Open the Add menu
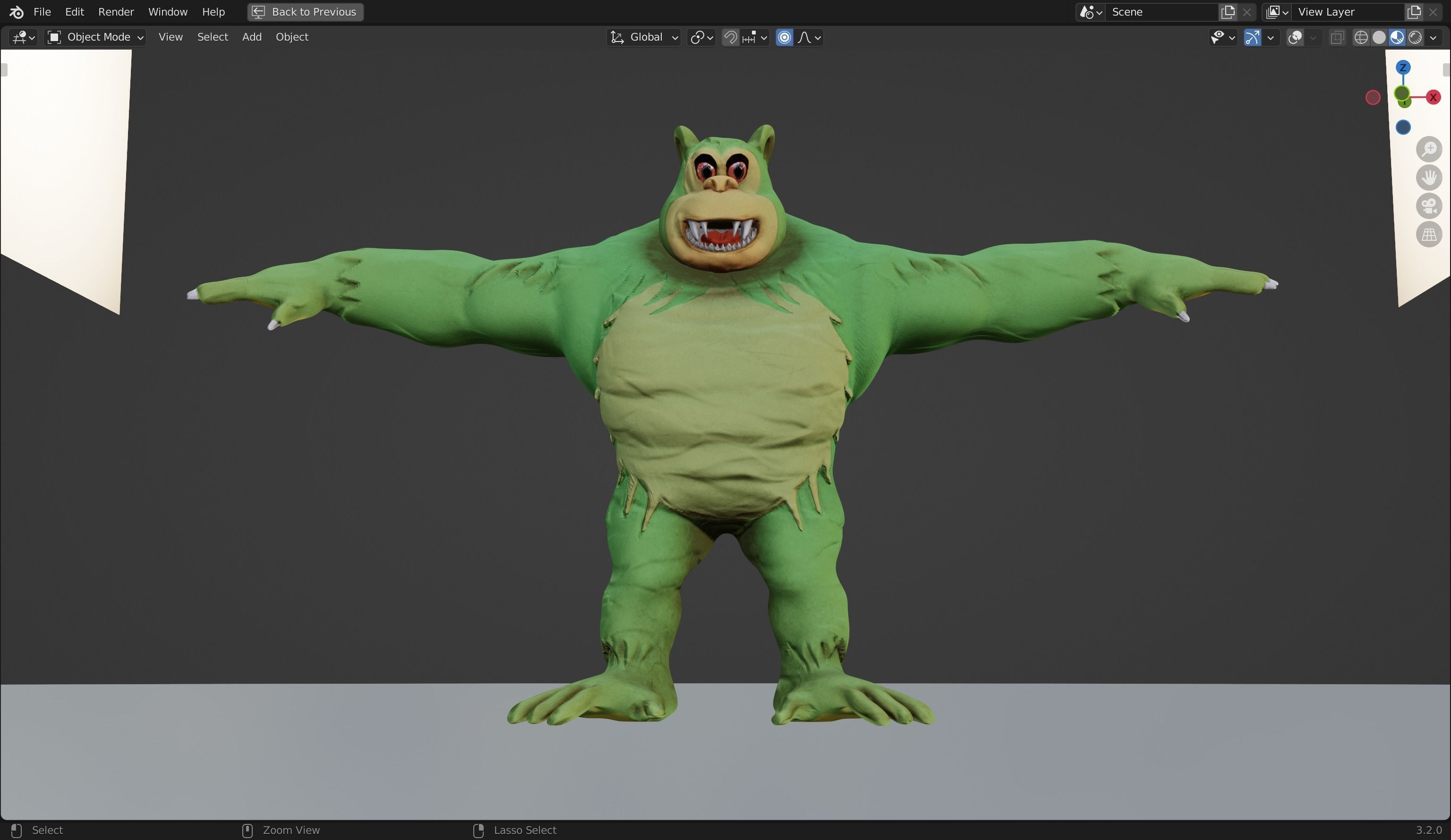This screenshot has height=840, width=1451. 252,37
